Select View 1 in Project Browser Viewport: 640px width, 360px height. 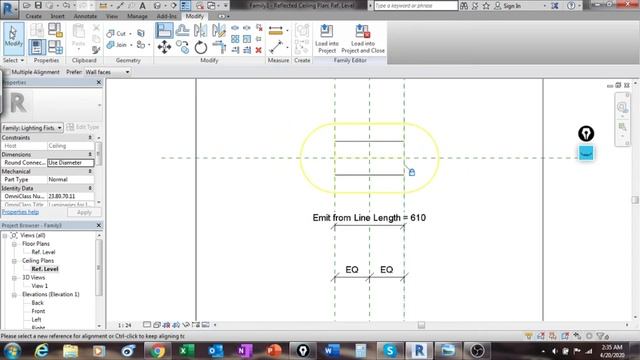click(40, 286)
